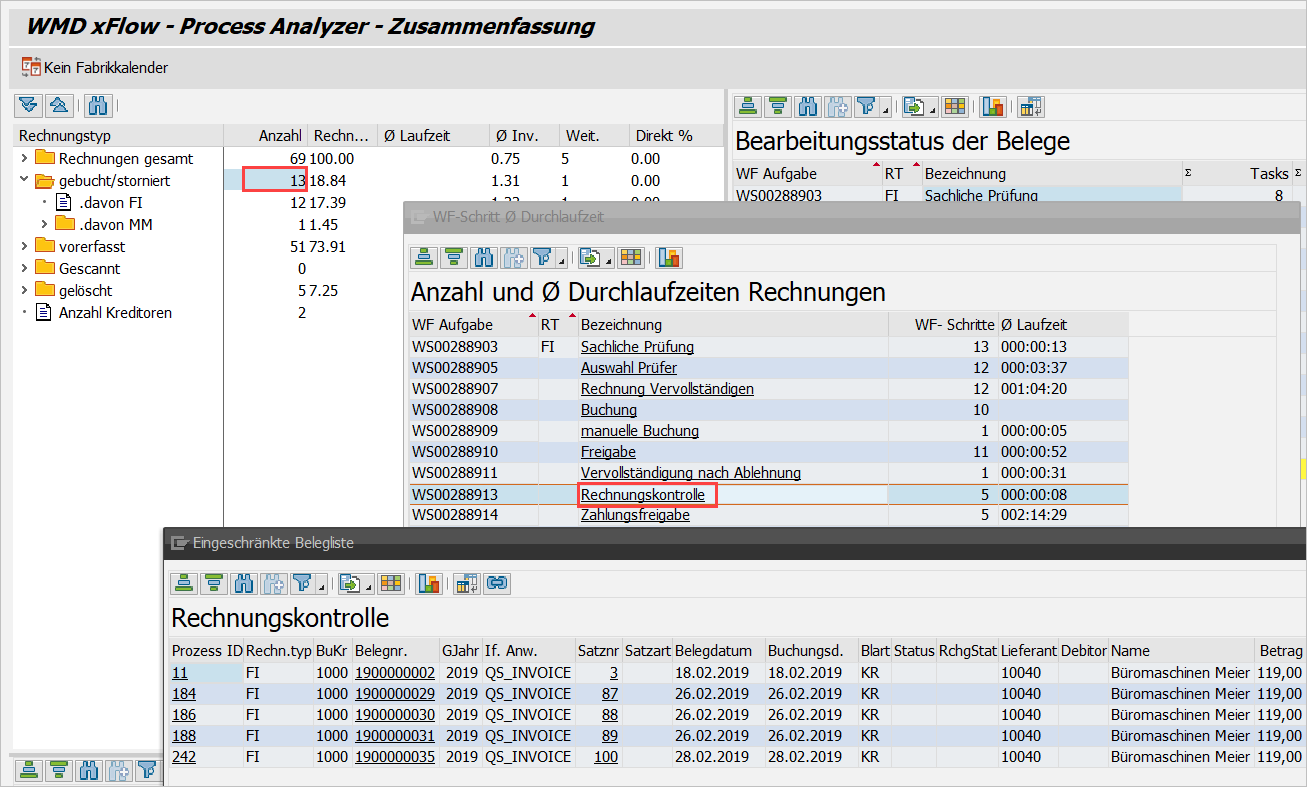
Task: Select the Anzahl Kreditoren tree item
Action: 115,312
